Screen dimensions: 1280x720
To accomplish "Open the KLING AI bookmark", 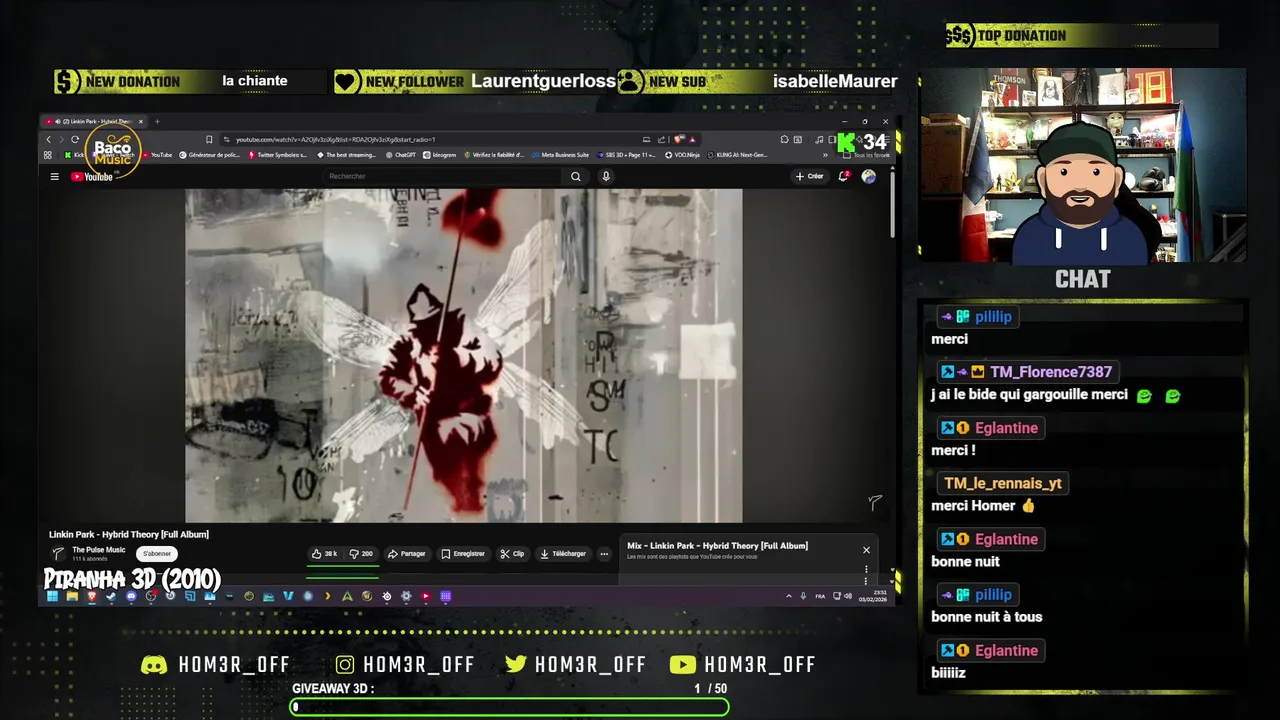I will (x=738, y=155).
